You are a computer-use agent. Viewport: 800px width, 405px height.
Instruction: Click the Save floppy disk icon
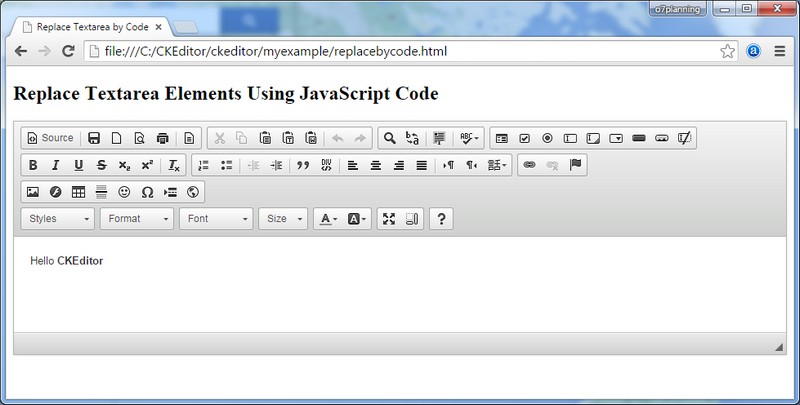(94, 138)
